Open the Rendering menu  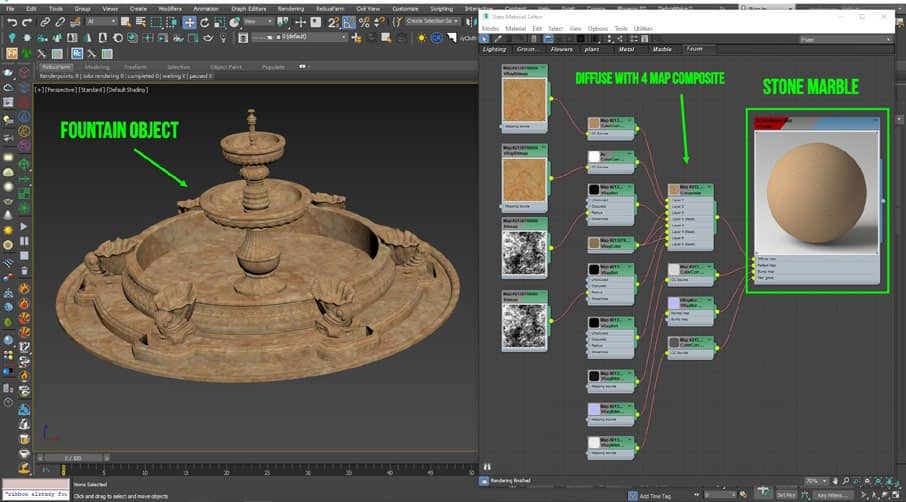pos(290,8)
